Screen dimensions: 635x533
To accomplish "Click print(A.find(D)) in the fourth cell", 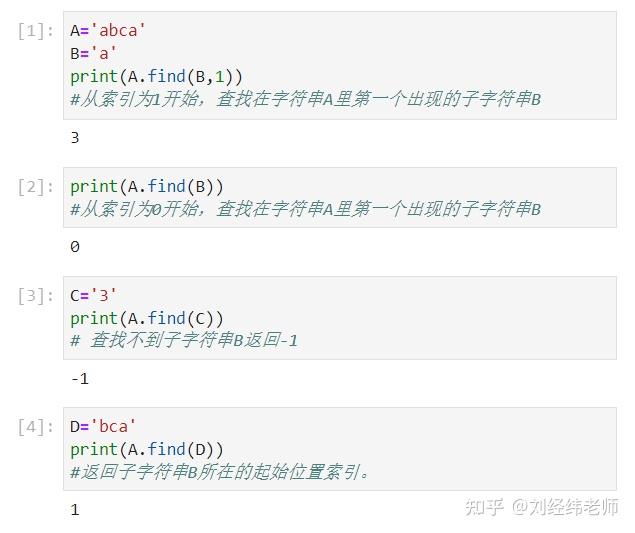I will click(x=147, y=450).
